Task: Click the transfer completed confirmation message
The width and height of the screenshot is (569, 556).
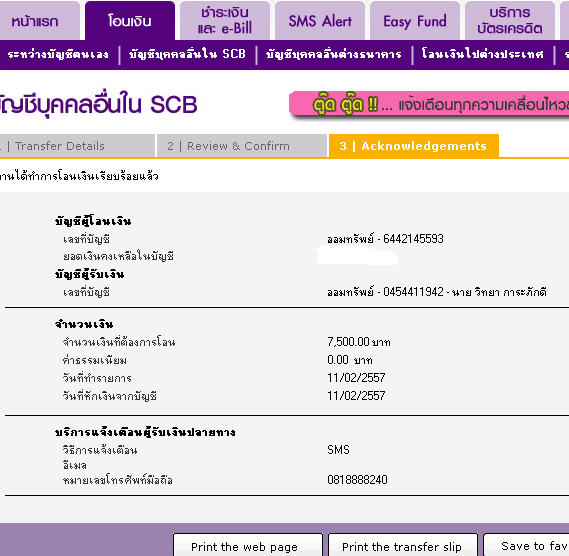Action: (79, 176)
